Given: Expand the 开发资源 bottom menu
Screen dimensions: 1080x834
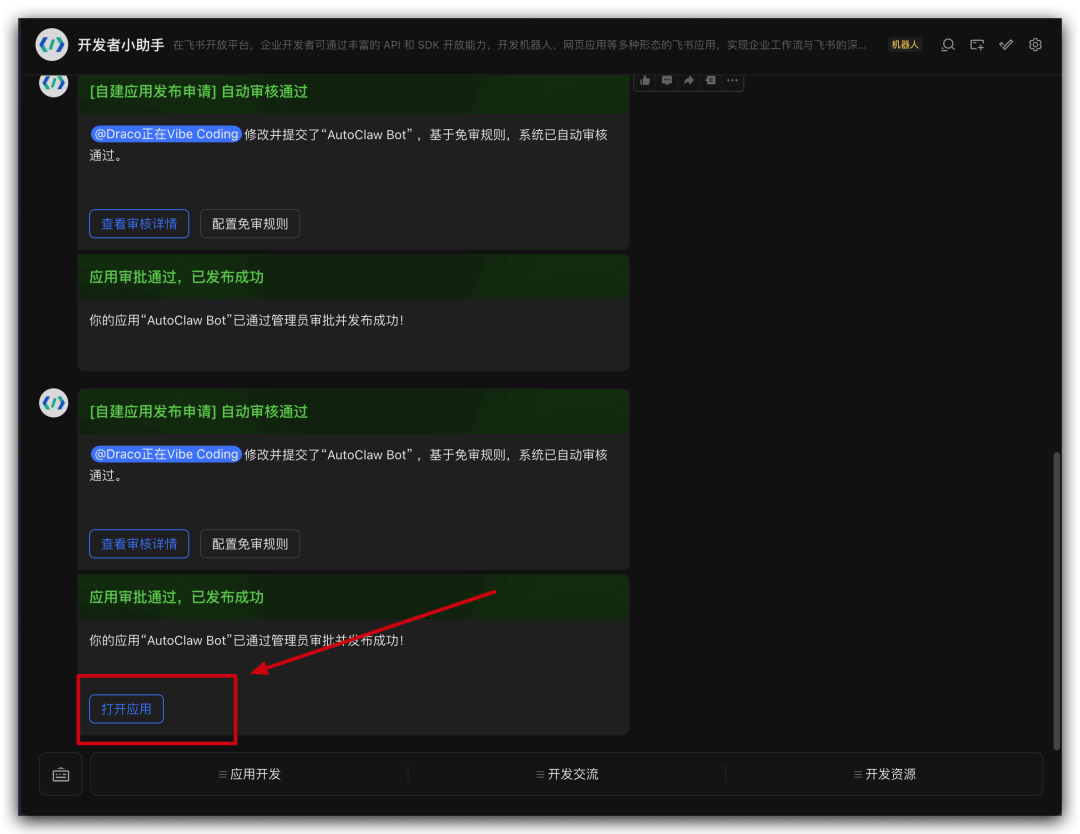Looking at the screenshot, I should [x=884, y=774].
